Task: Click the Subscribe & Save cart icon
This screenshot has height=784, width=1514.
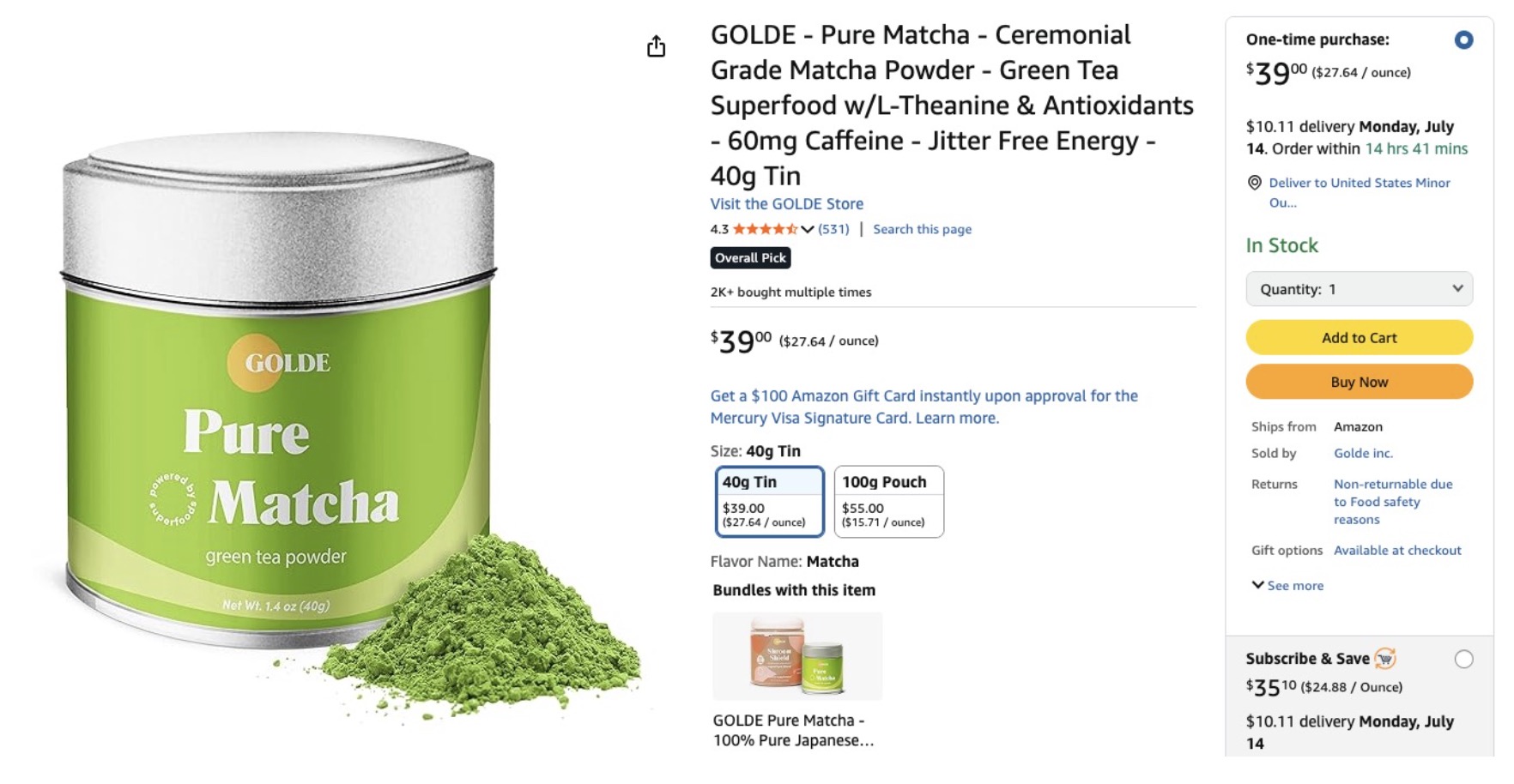Action: pyautogui.click(x=1384, y=659)
